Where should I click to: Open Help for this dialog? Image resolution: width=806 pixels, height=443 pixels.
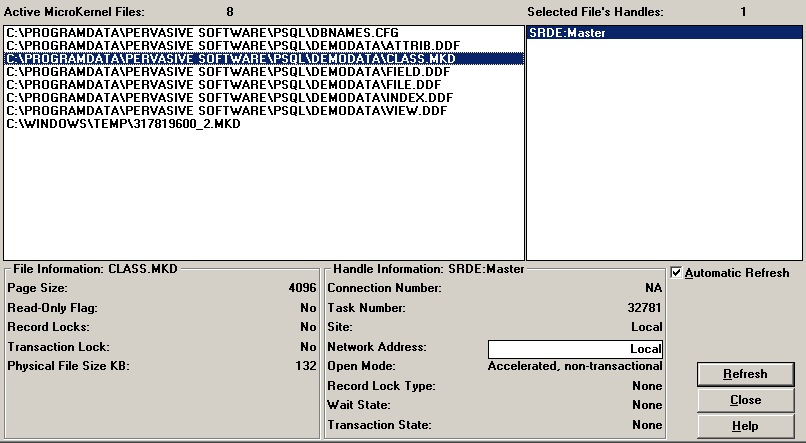tap(745, 426)
